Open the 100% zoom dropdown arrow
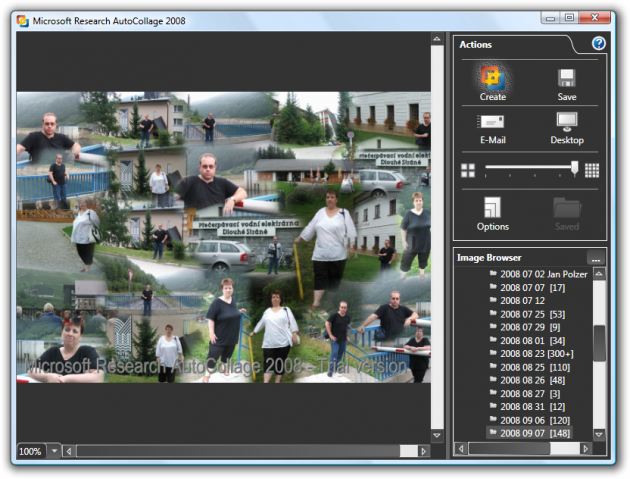Viewport: 630px width, 479px height. (x=54, y=451)
